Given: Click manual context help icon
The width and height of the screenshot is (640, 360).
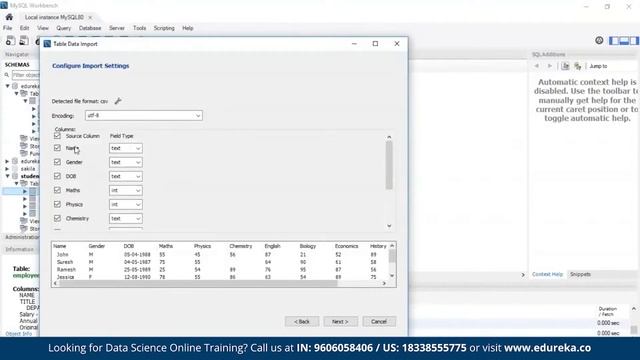Looking at the screenshot, I should point(565,66).
